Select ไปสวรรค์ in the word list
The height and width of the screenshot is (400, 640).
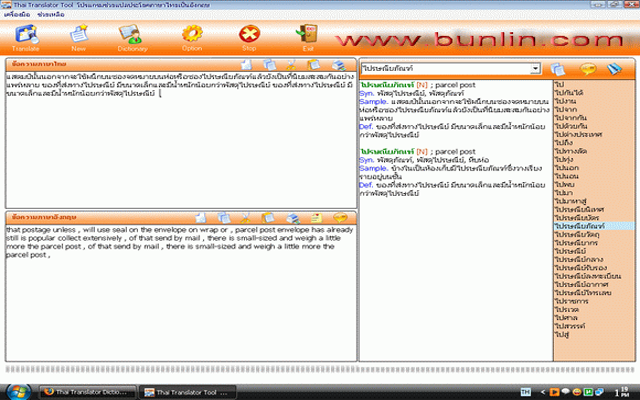570,326
